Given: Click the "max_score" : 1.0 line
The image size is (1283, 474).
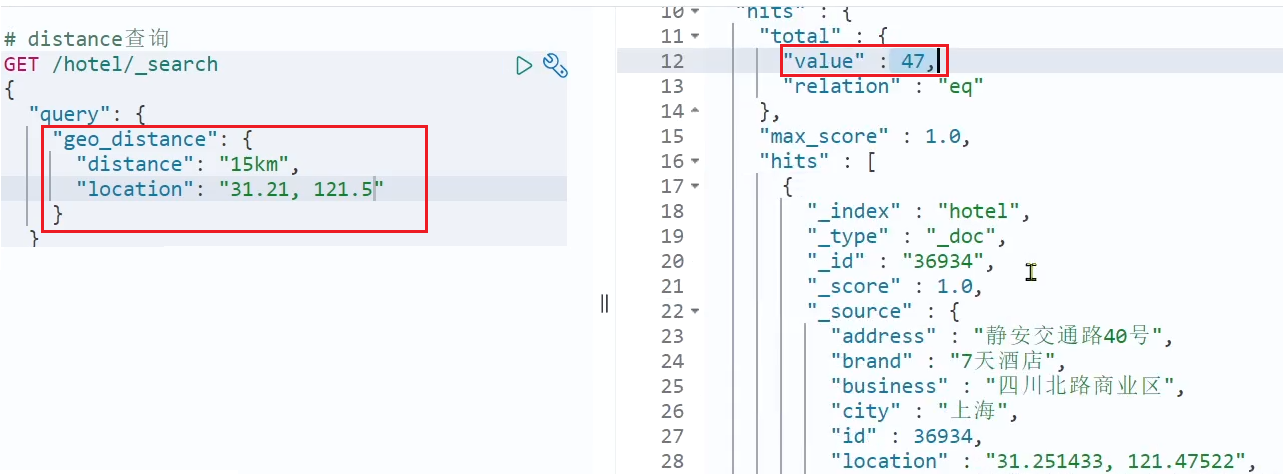Looking at the screenshot, I should (x=864, y=137).
